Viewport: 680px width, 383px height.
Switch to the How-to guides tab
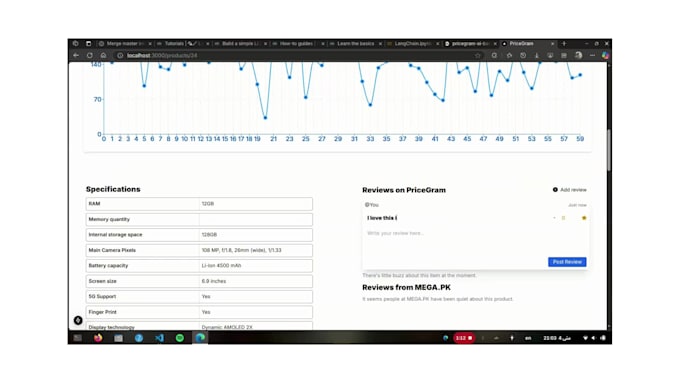coord(298,43)
